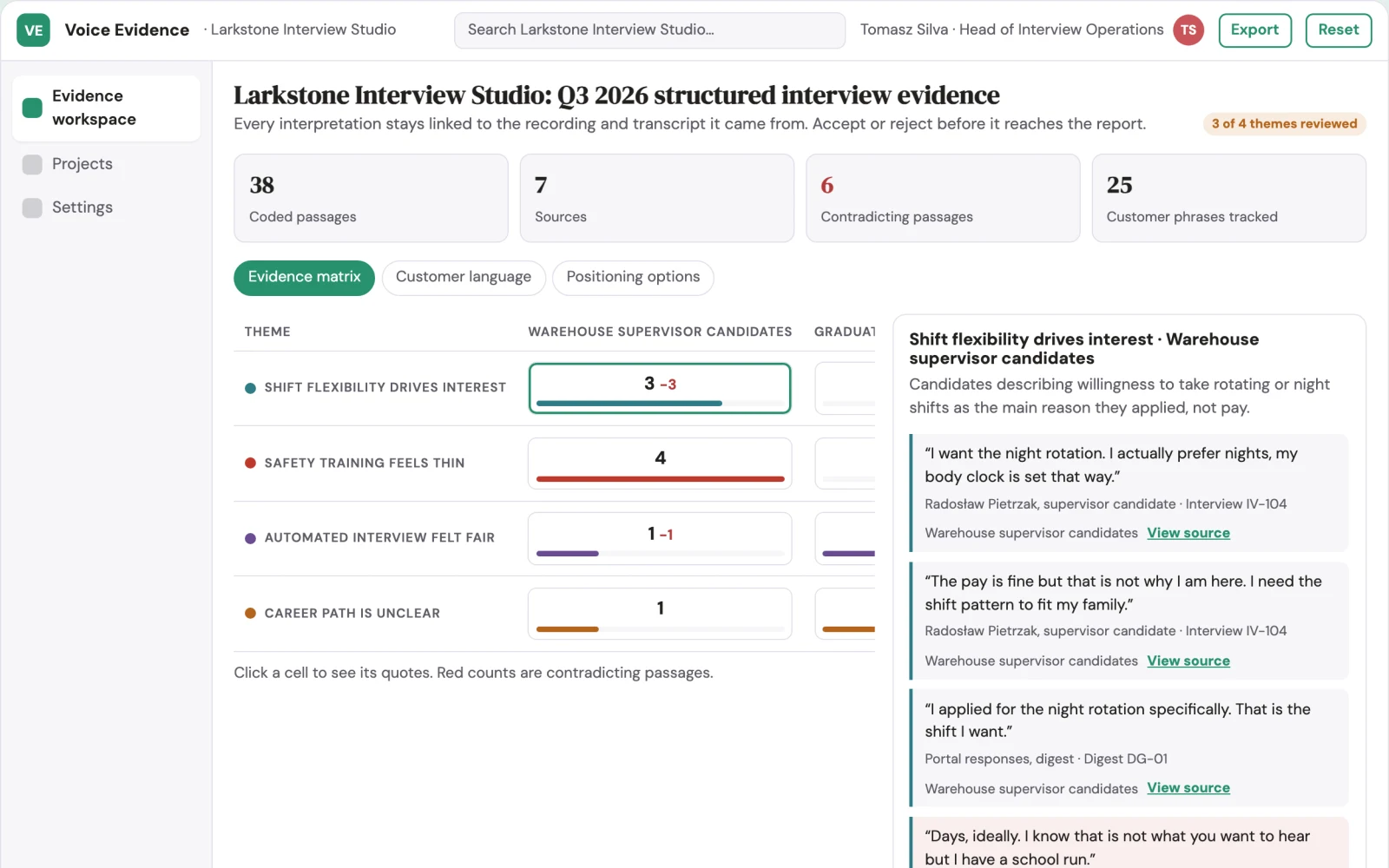1389x868 pixels.
Task: Open the TS user avatar
Action: (x=1188, y=30)
